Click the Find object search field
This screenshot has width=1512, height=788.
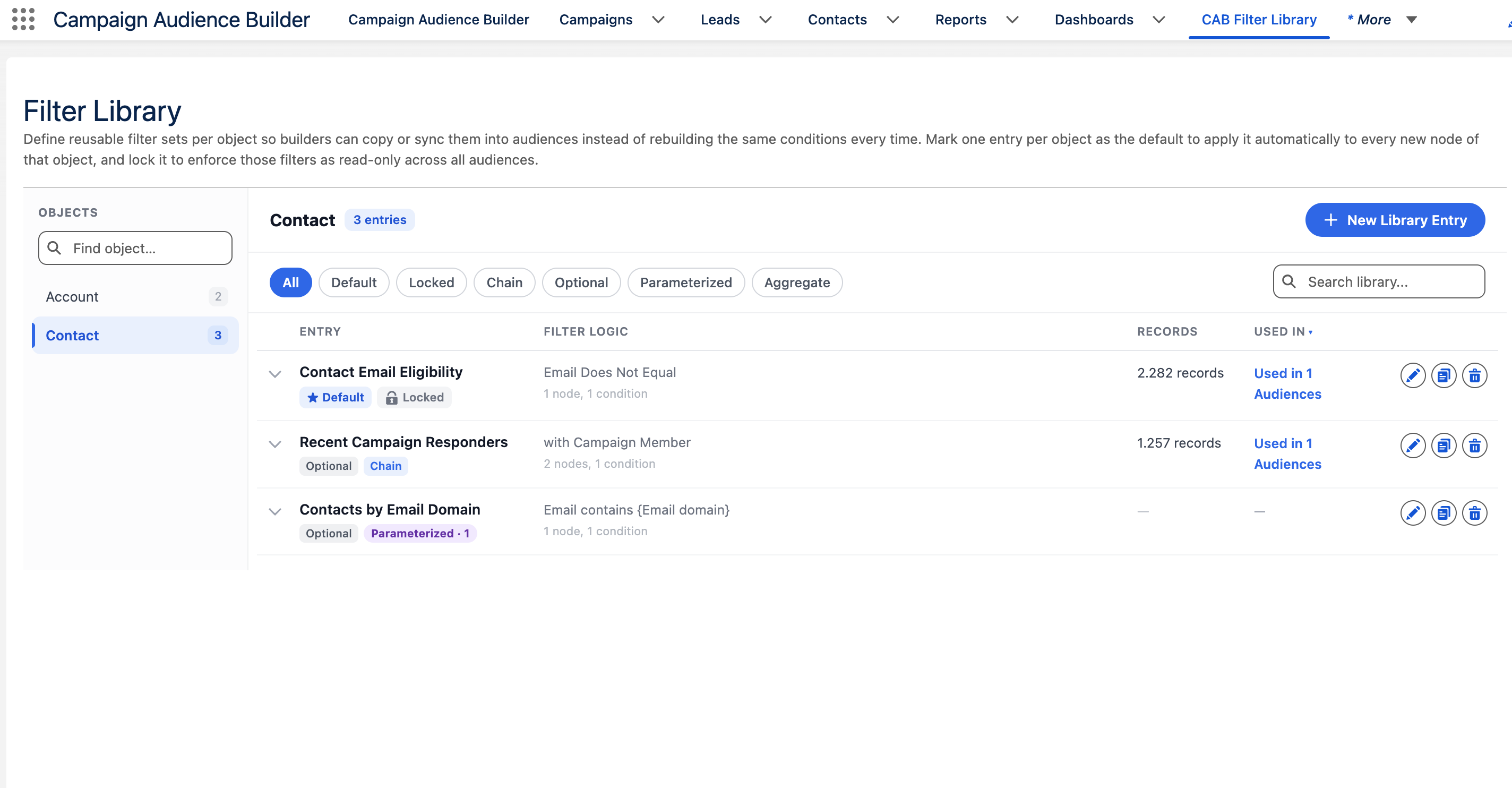pos(135,248)
